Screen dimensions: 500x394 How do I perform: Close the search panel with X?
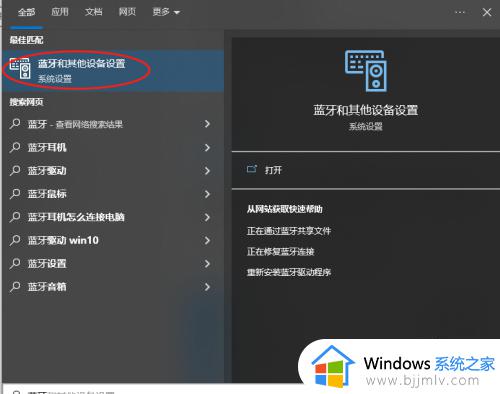pyautogui.click(x=487, y=12)
